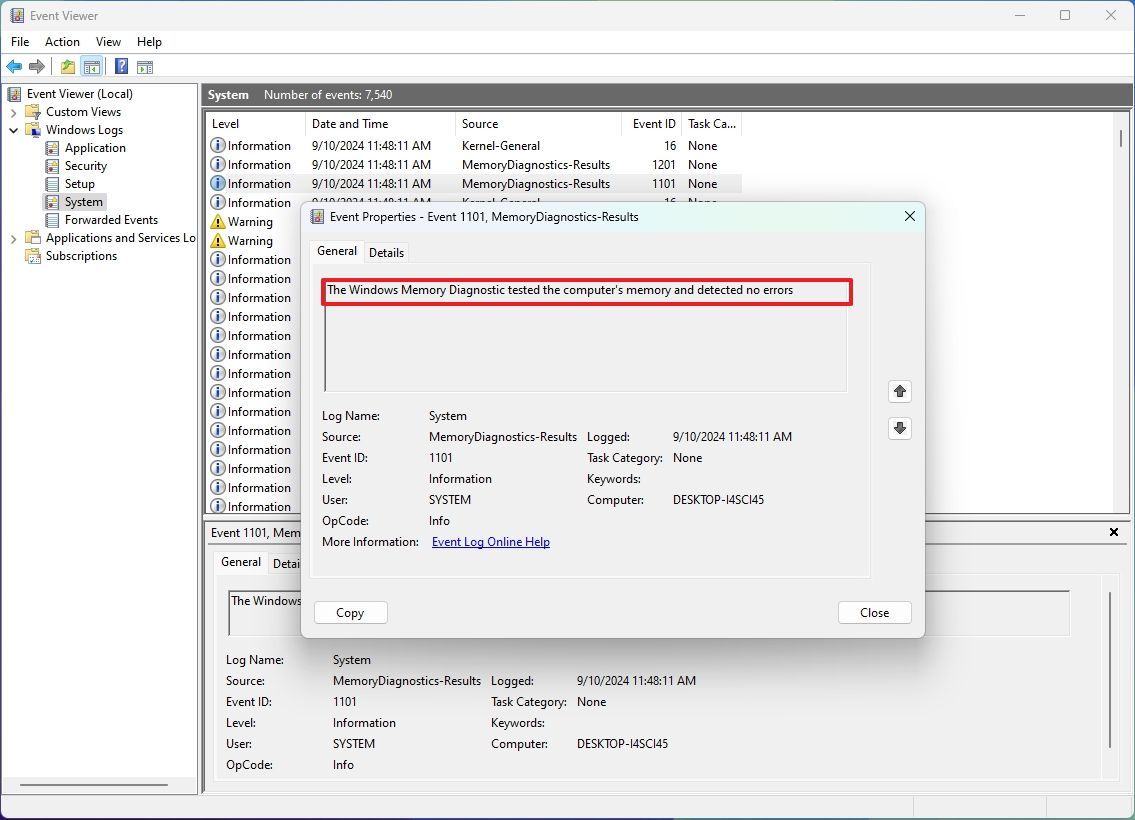The width and height of the screenshot is (1135, 820).
Task: Open a saved log via the folder toolbar icon
Action: [x=66, y=66]
